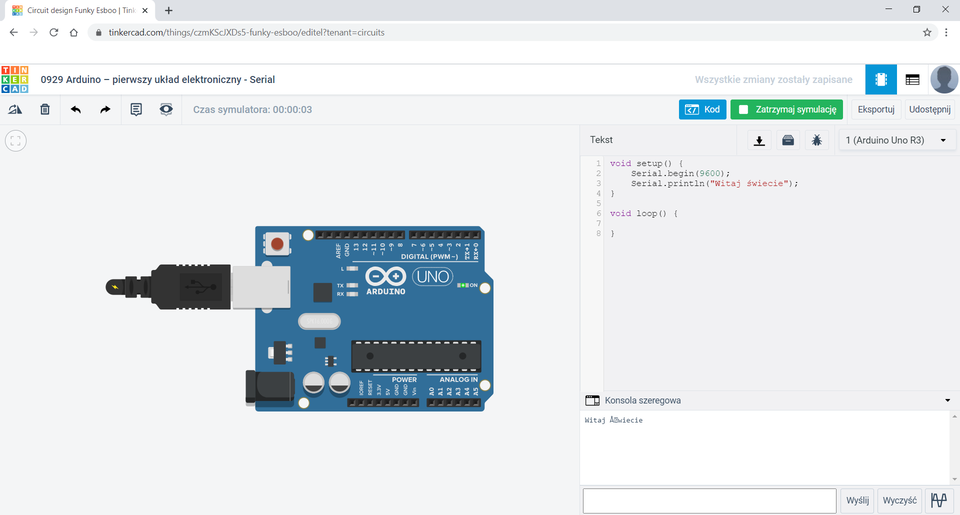Toggle notes visibility eye icon
The image size is (960, 515).
pos(166,110)
